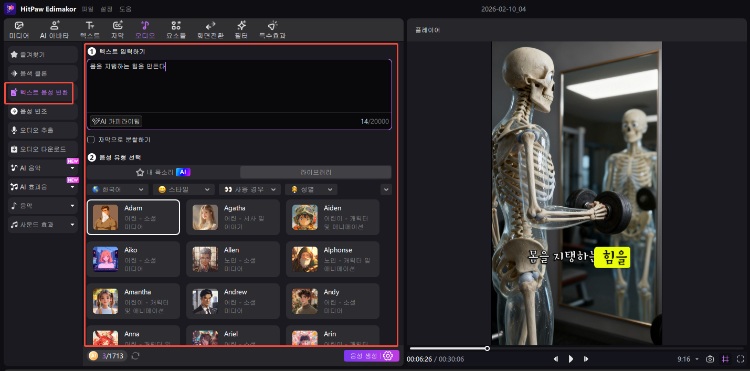
Task: Click the HitPaw Edimakor logo icon
Action: pos(10,9)
